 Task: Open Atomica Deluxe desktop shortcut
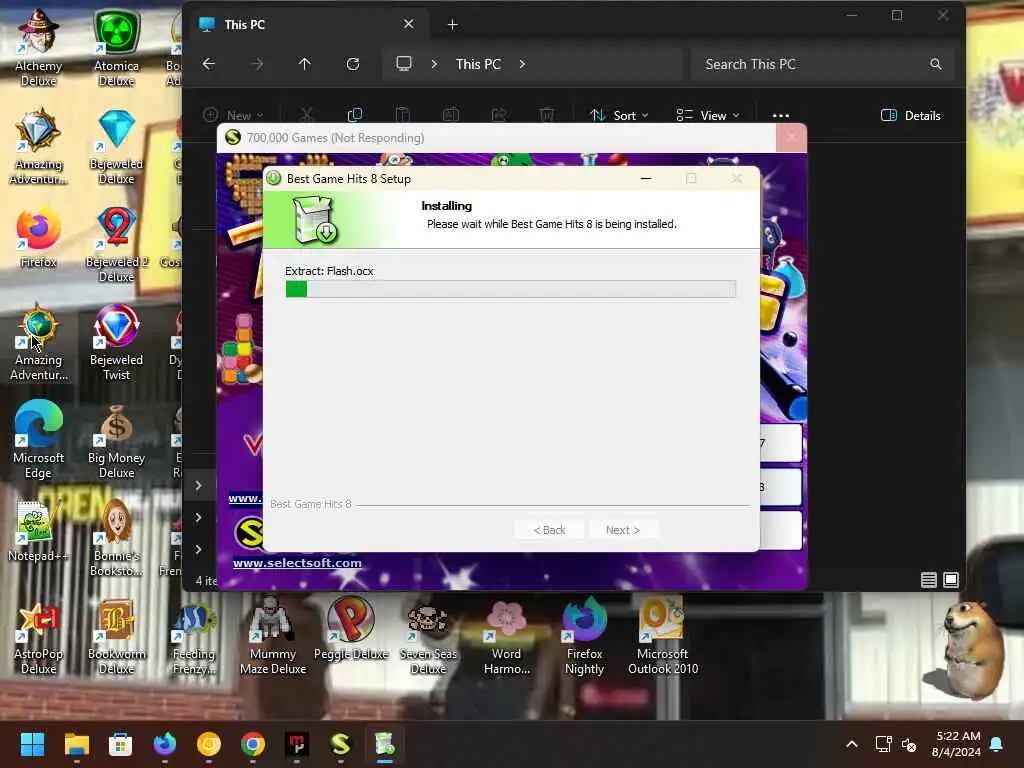(116, 48)
